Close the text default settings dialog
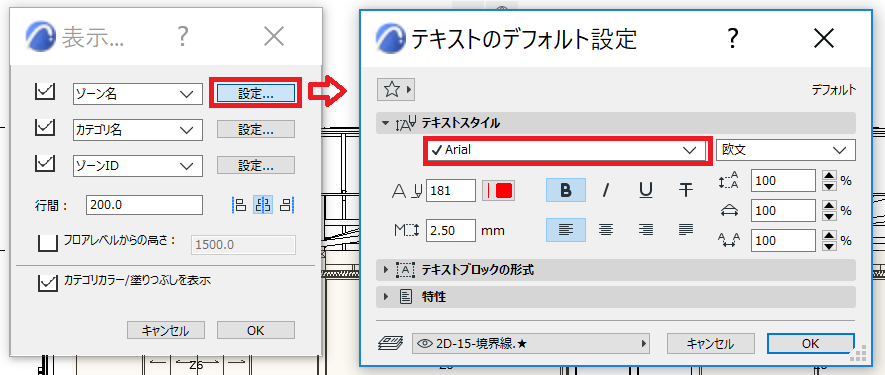Viewport: 885px width, 375px height. click(x=824, y=39)
